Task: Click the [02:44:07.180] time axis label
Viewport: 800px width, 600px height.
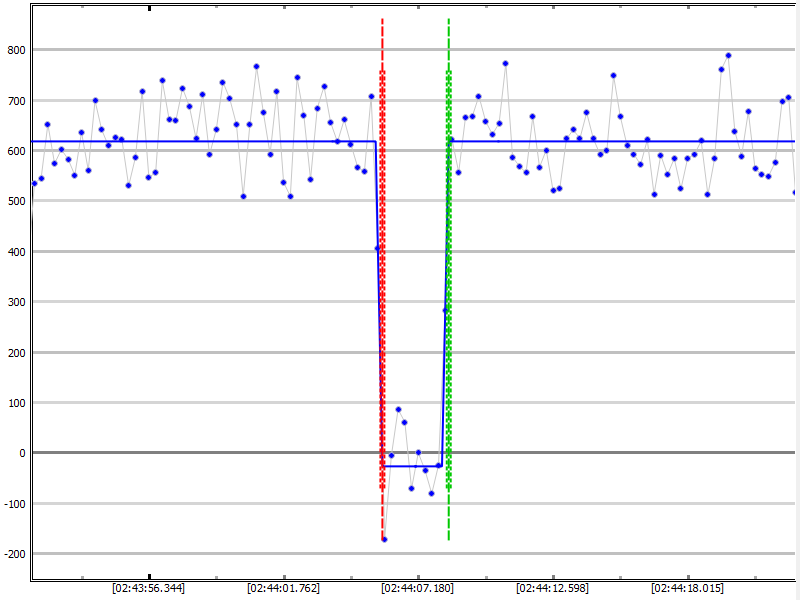Action: point(419,588)
